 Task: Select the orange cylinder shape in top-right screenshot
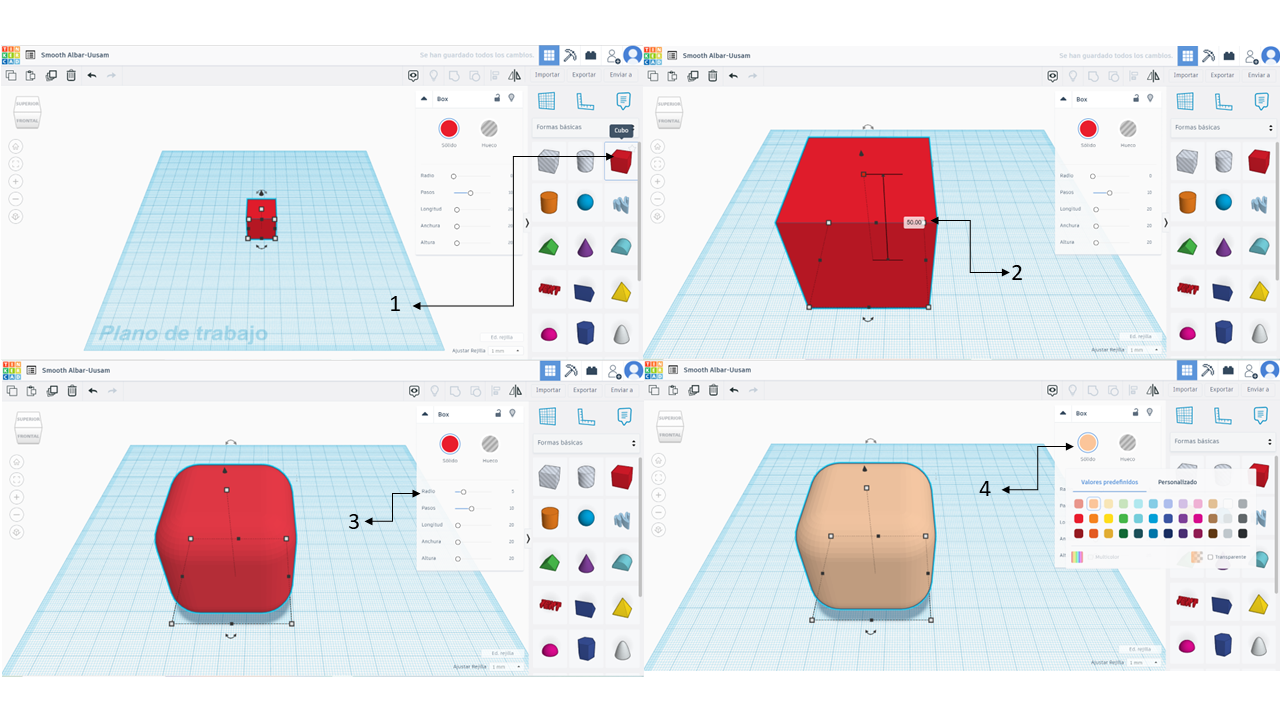(1186, 203)
